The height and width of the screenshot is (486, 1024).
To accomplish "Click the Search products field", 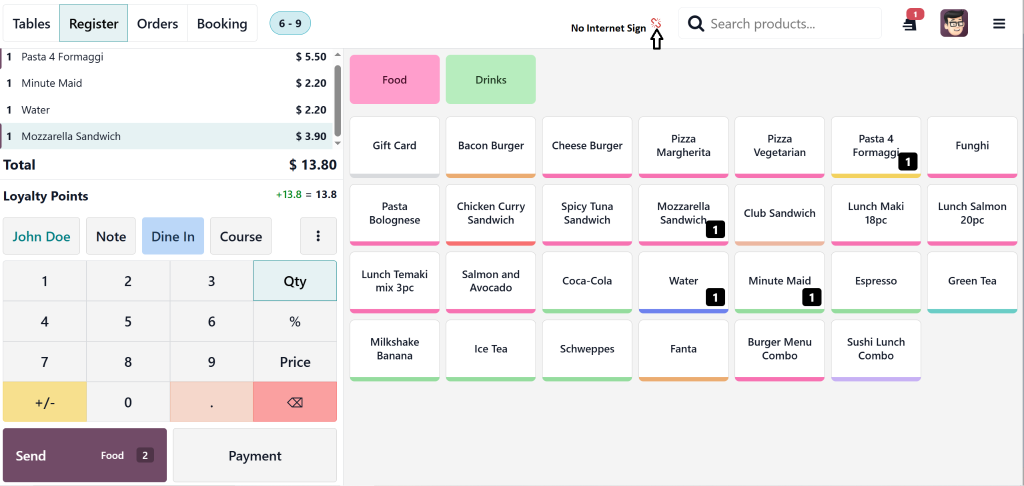I will click(780, 24).
